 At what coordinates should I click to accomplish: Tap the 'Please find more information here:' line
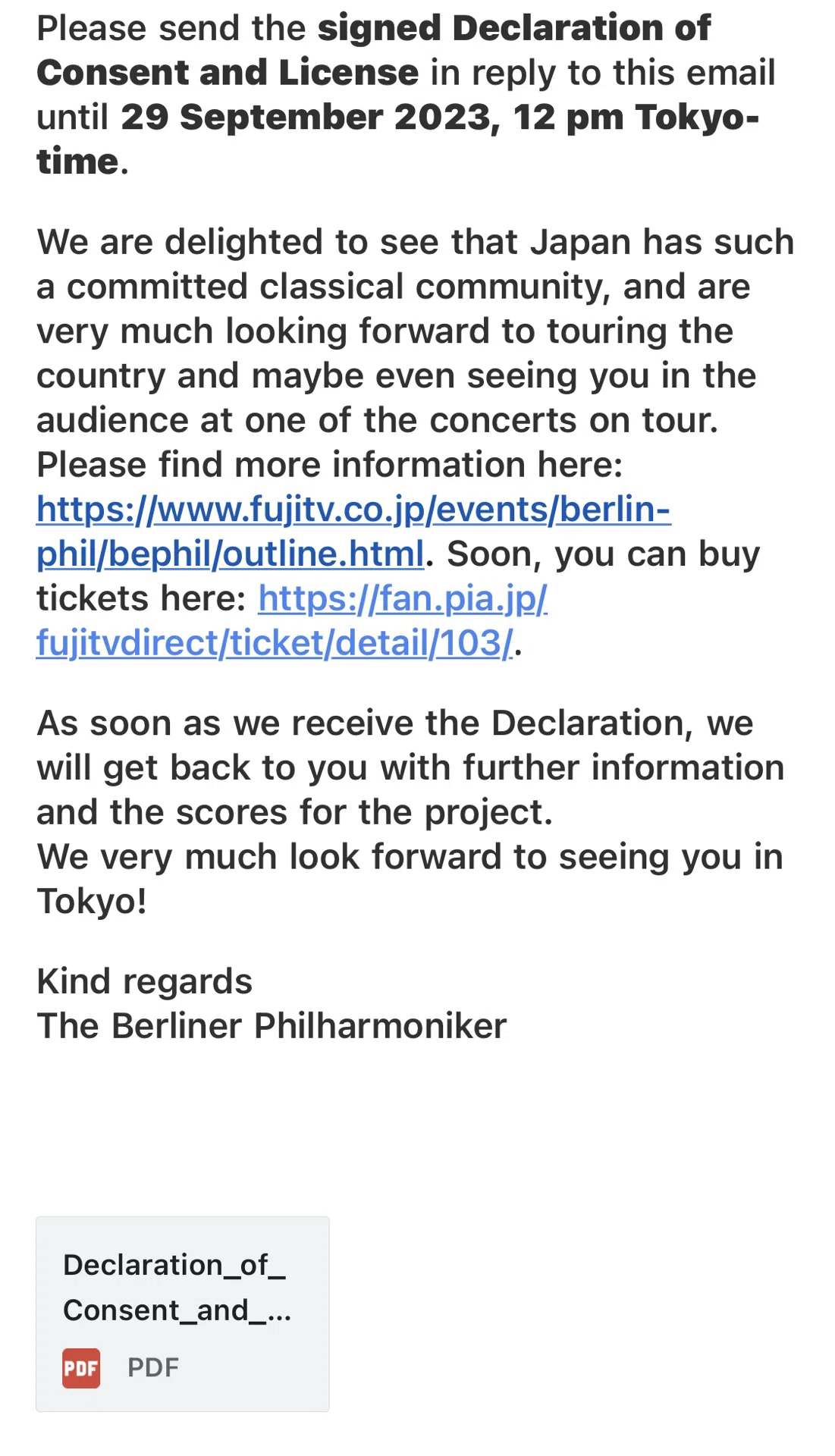coord(329,465)
